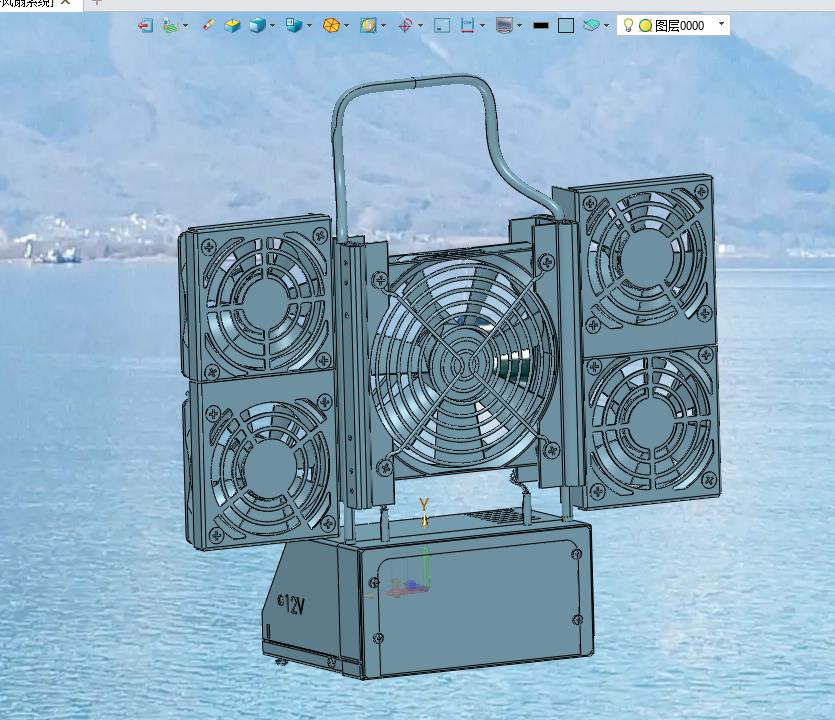
Task: Open the dropdown beside the framed picture icon
Action: [383, 25]
